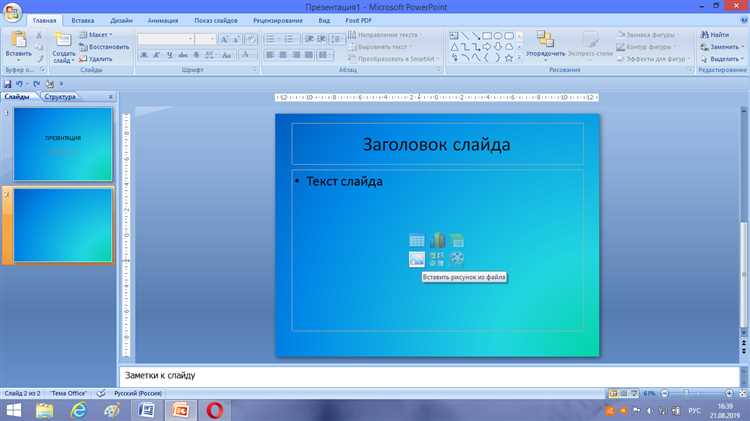Click the Упорядочить arrange button
This screenshot has width=750, height=421.
[545, 43]
